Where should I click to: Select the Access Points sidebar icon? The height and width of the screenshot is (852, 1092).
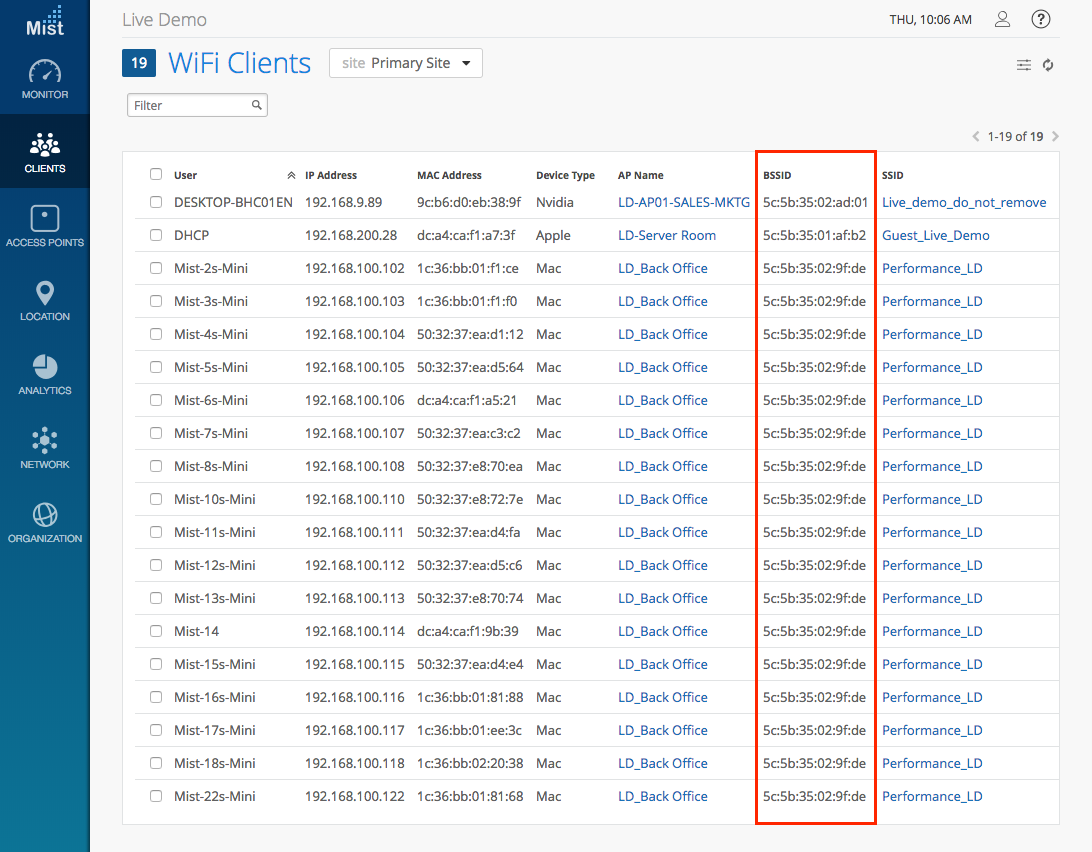point(45,226)
